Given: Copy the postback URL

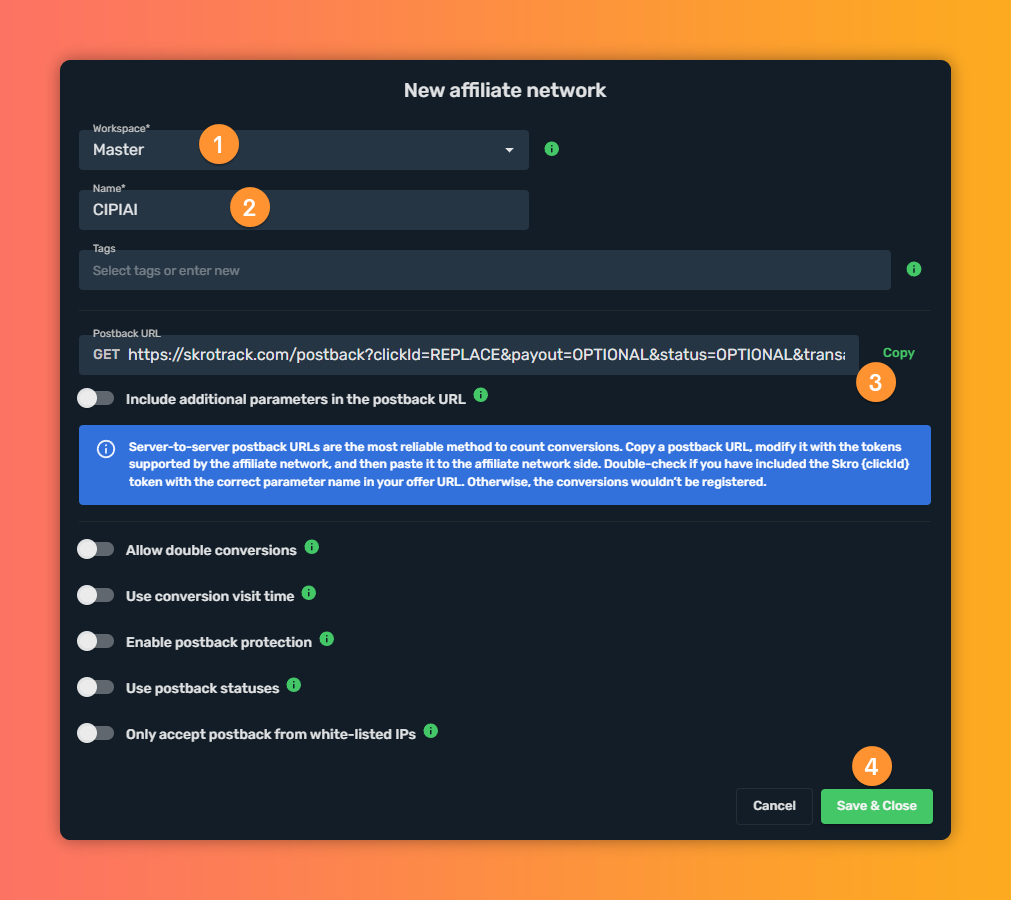Looking at the screenshot, I should [898, 353].
